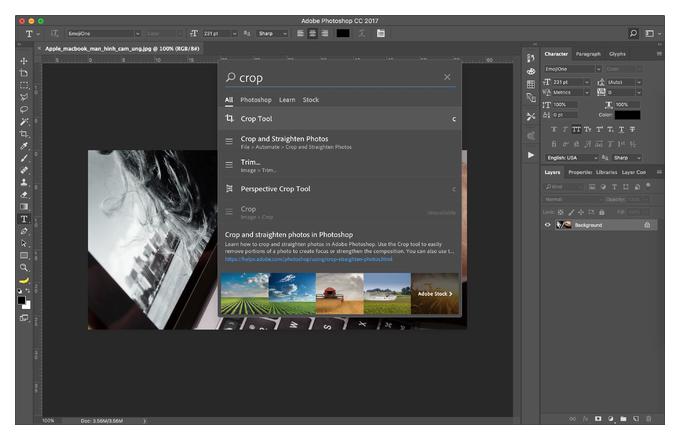Switch to the Libraries tab
680x440 pixels.
tap(606, 172)
